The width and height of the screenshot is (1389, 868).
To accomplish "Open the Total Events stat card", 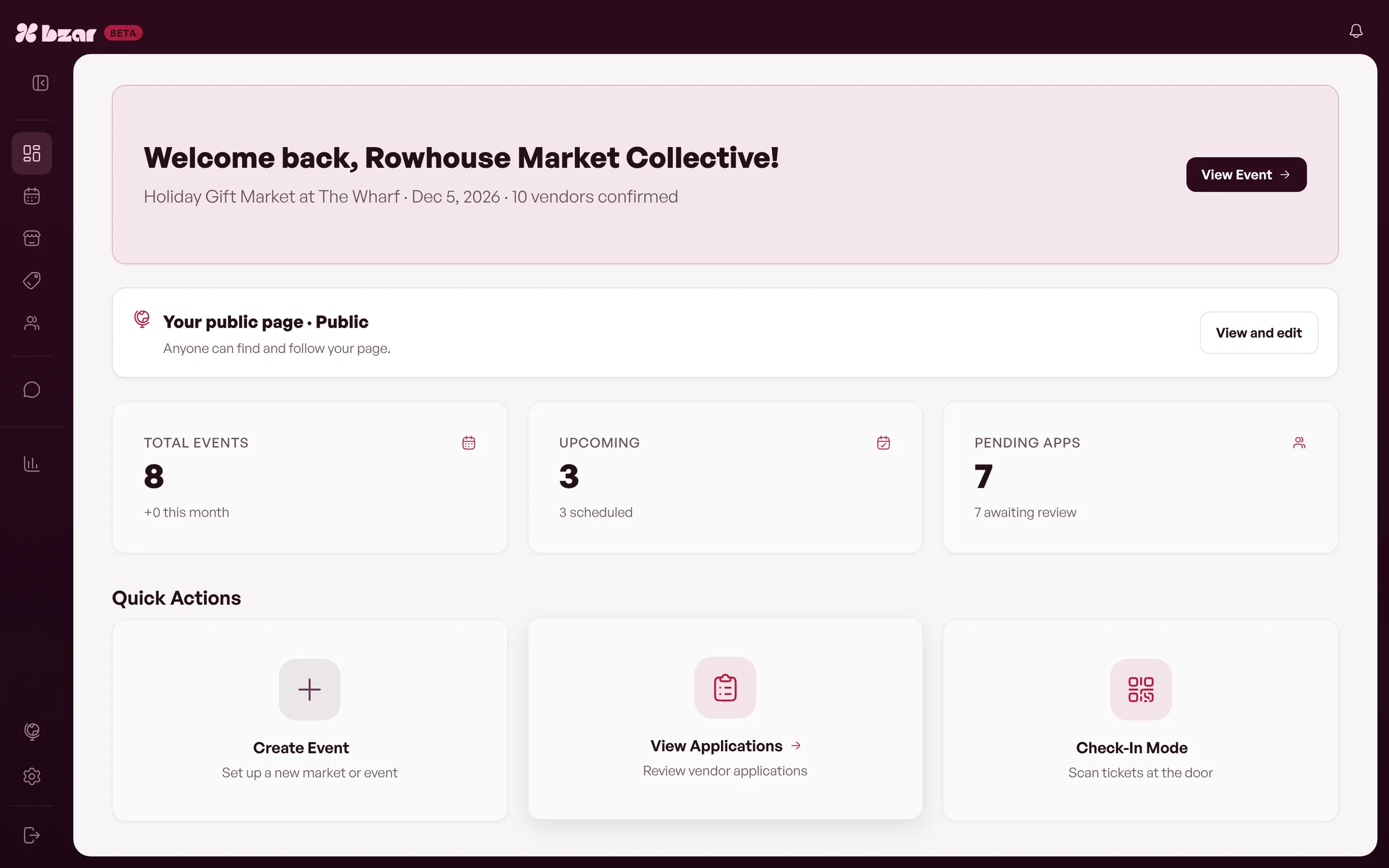I will tap(310, 477).
